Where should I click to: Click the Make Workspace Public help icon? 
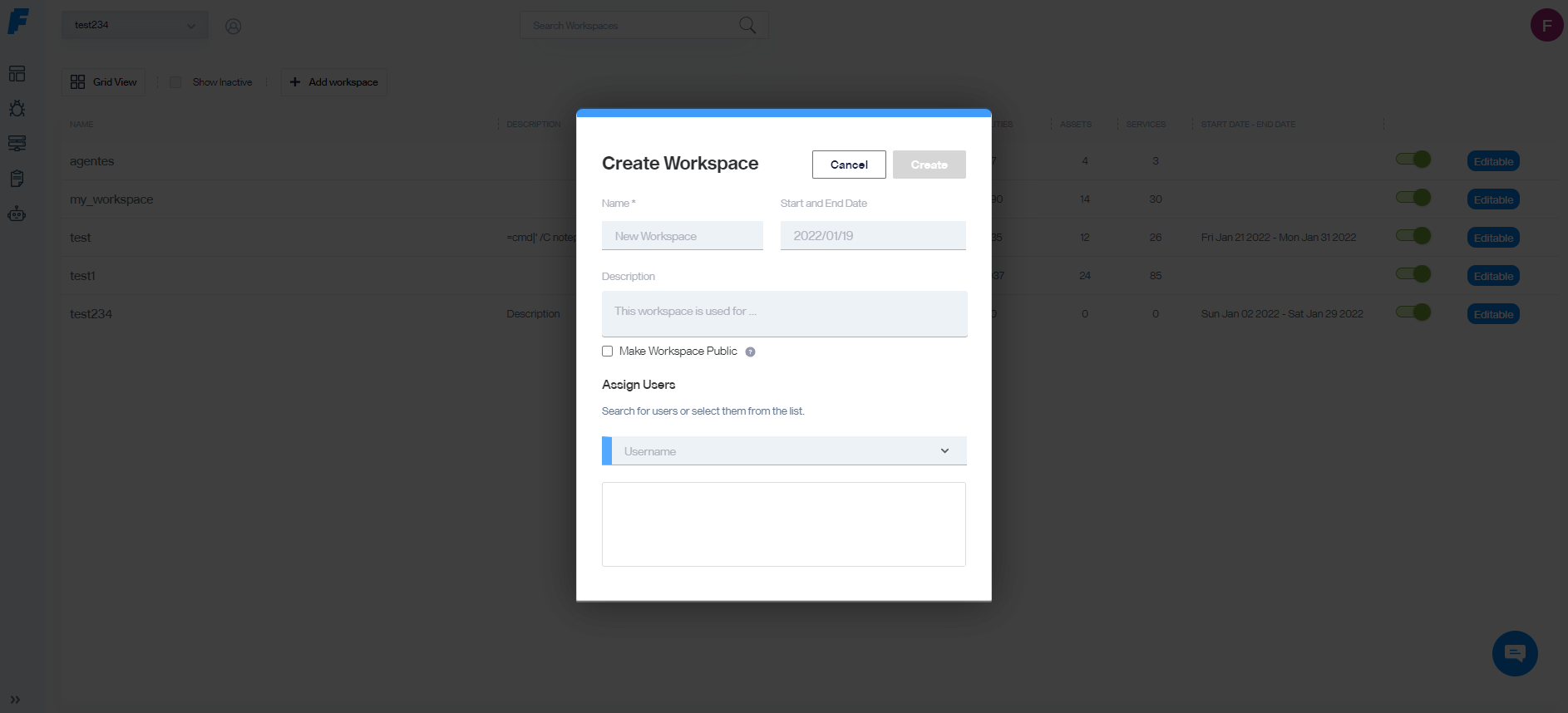pyautogui.click(x=750, y=352)
